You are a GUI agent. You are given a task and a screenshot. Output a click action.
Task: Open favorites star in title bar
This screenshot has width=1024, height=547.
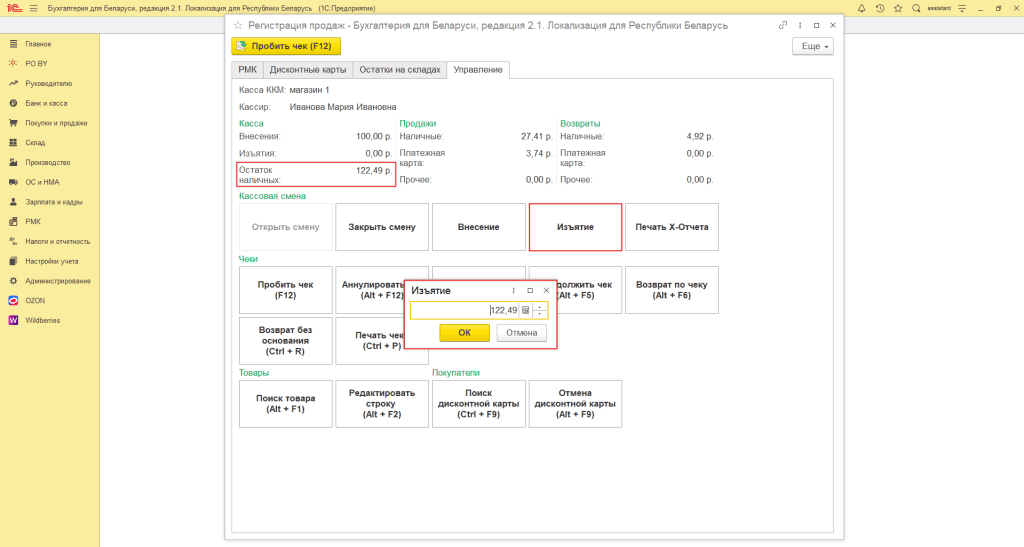(x=898, y=8)
